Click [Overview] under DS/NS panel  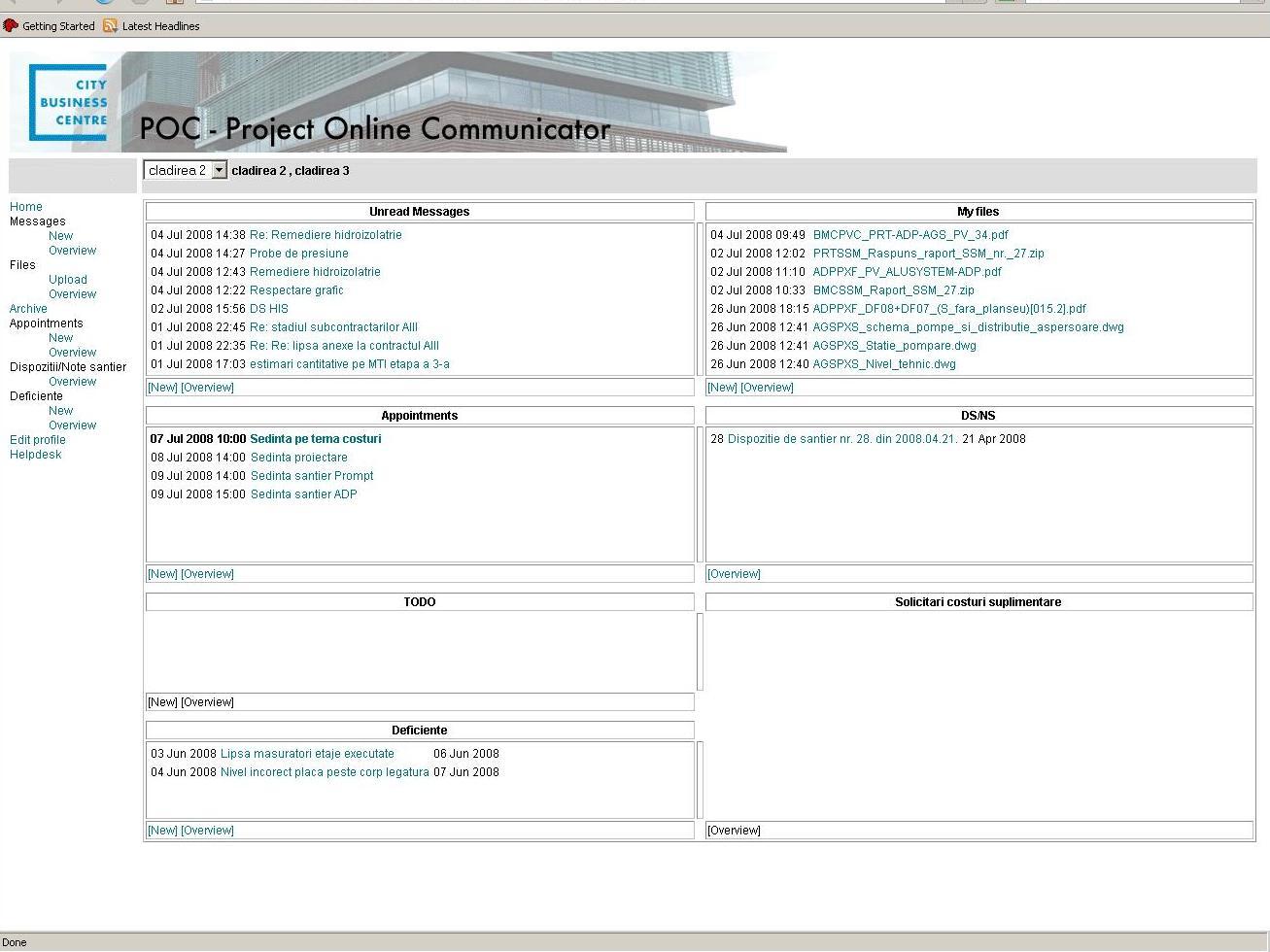coord(734,574)
